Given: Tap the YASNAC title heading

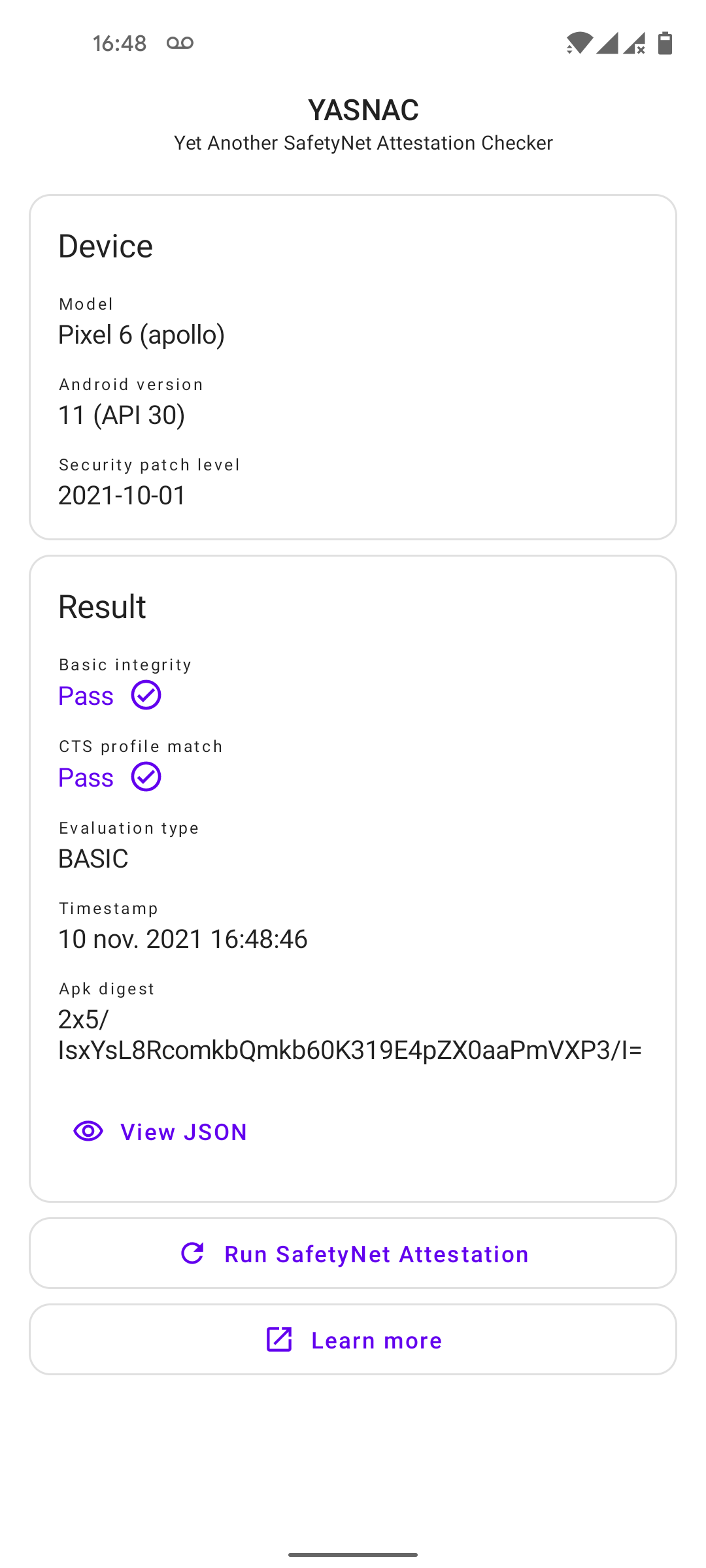Looking at the screenshot, I should pyautogui.click(x=363, y=109).
